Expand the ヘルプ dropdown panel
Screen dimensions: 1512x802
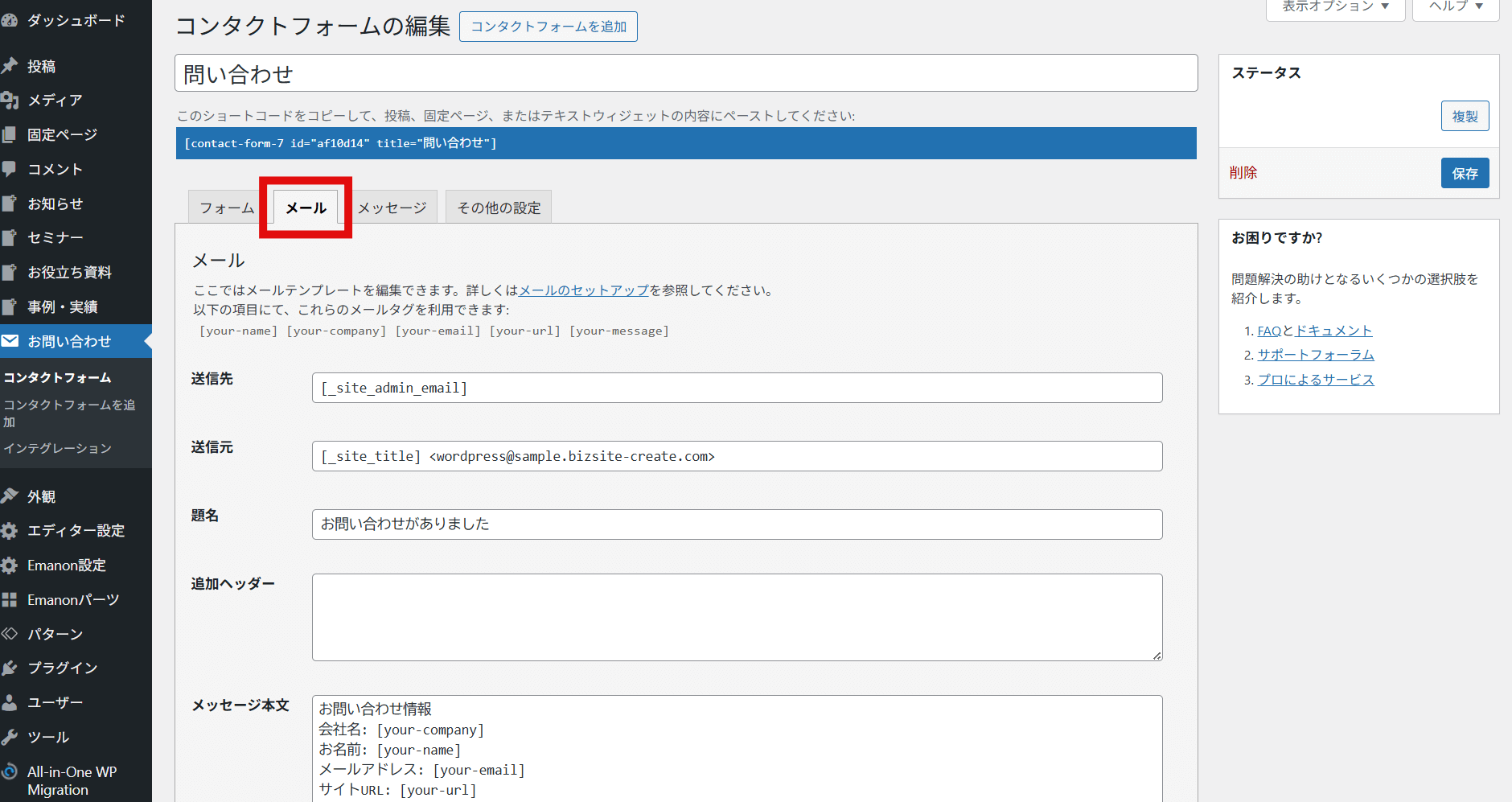pos(1455,7)
